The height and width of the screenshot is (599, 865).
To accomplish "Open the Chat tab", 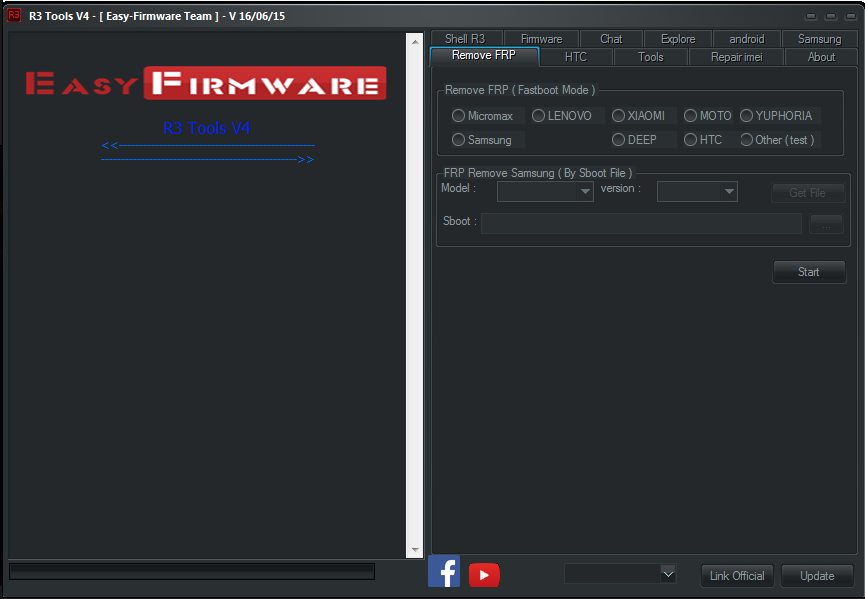I will coord(611,39).
